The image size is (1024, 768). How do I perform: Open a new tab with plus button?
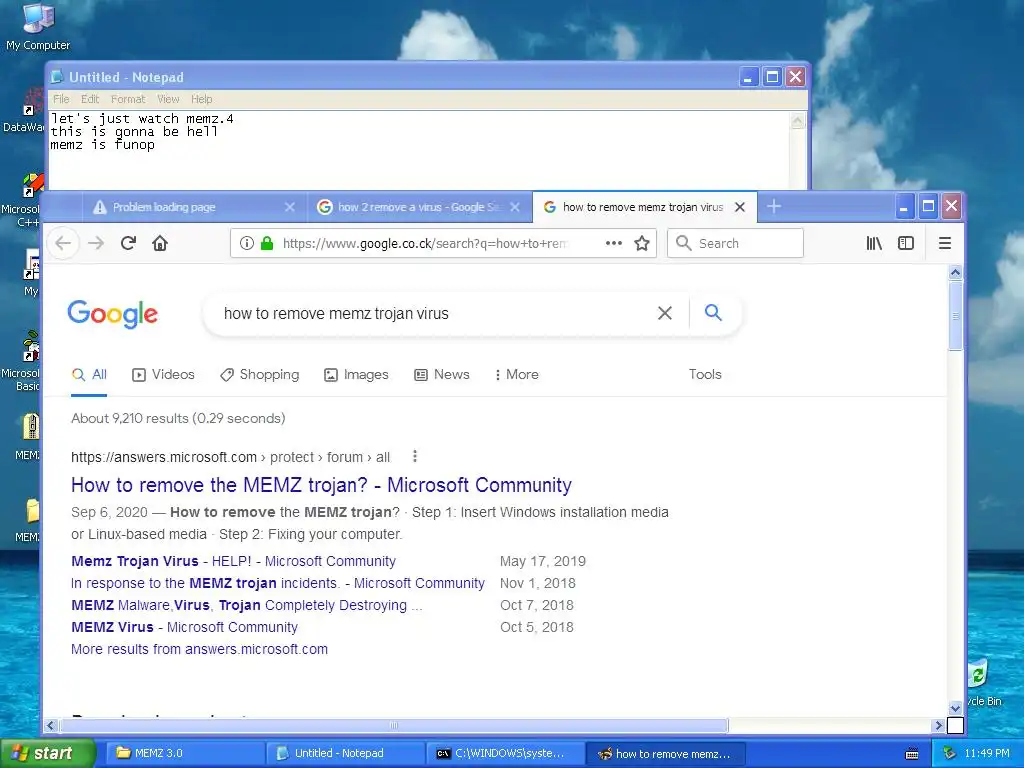(x=774, y=206)
